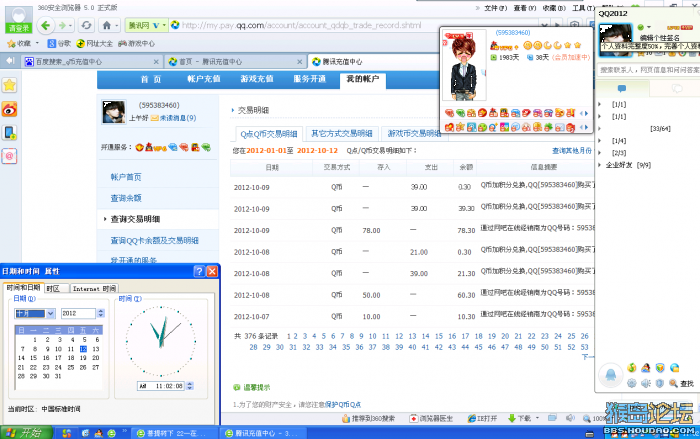Switch to the 其它方式交易明细 tab
Image resolution: width=700 pixels, height=439 pixels.
[x=342, y=133]
